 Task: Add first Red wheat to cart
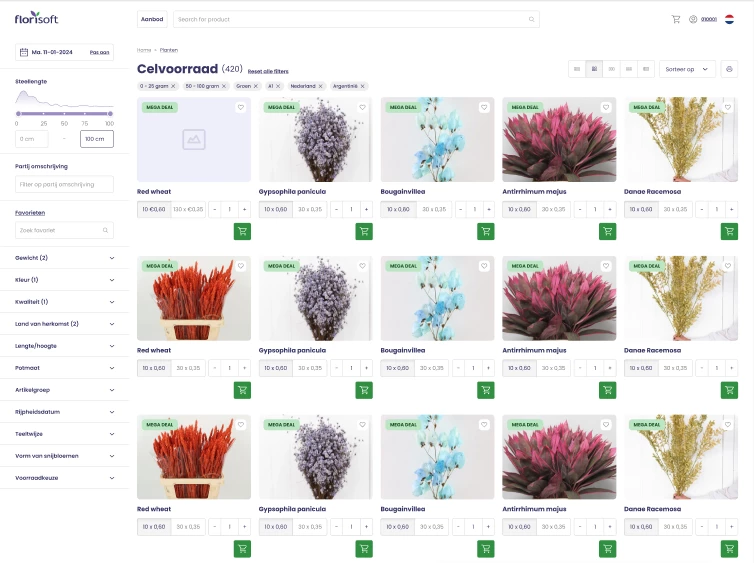click(242, 231)
